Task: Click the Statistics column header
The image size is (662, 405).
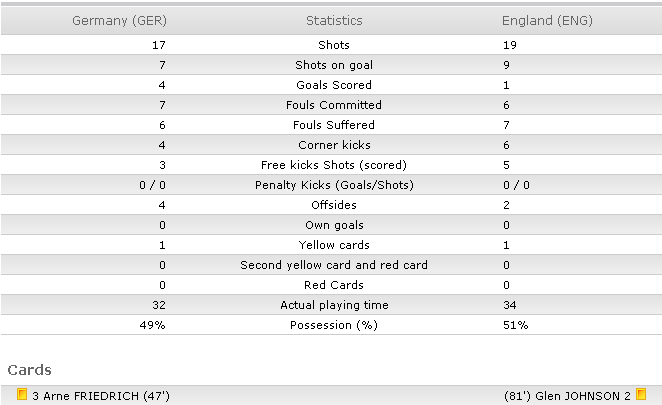Action: (x=334, y=20)
